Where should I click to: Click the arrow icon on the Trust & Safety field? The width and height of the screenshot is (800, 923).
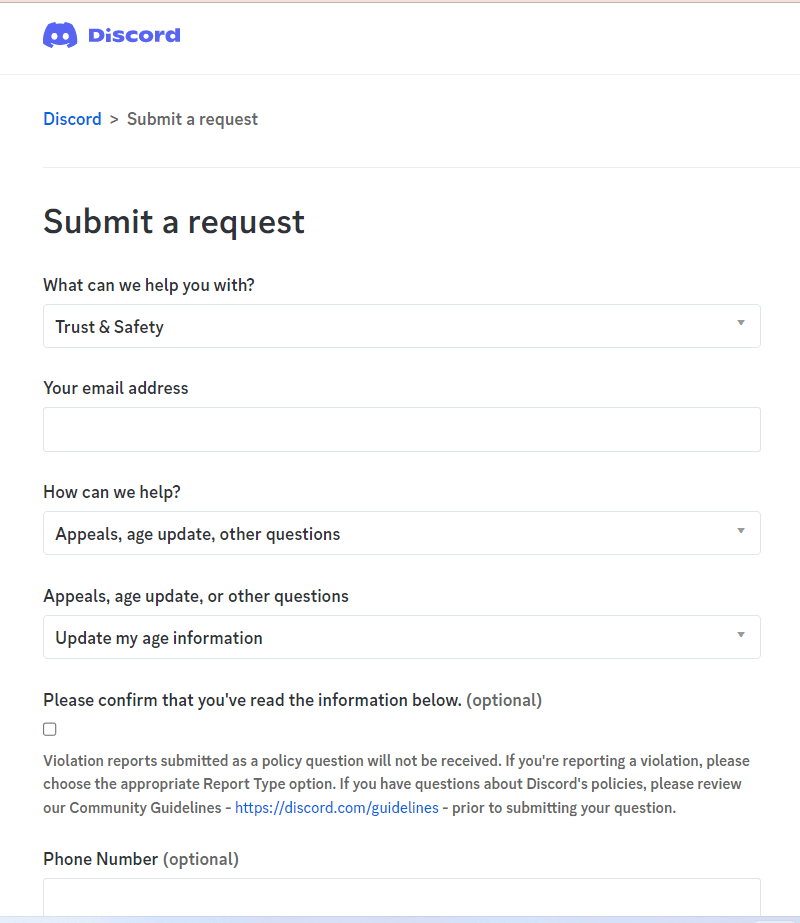pyautogui.click(x=741, y=323)
